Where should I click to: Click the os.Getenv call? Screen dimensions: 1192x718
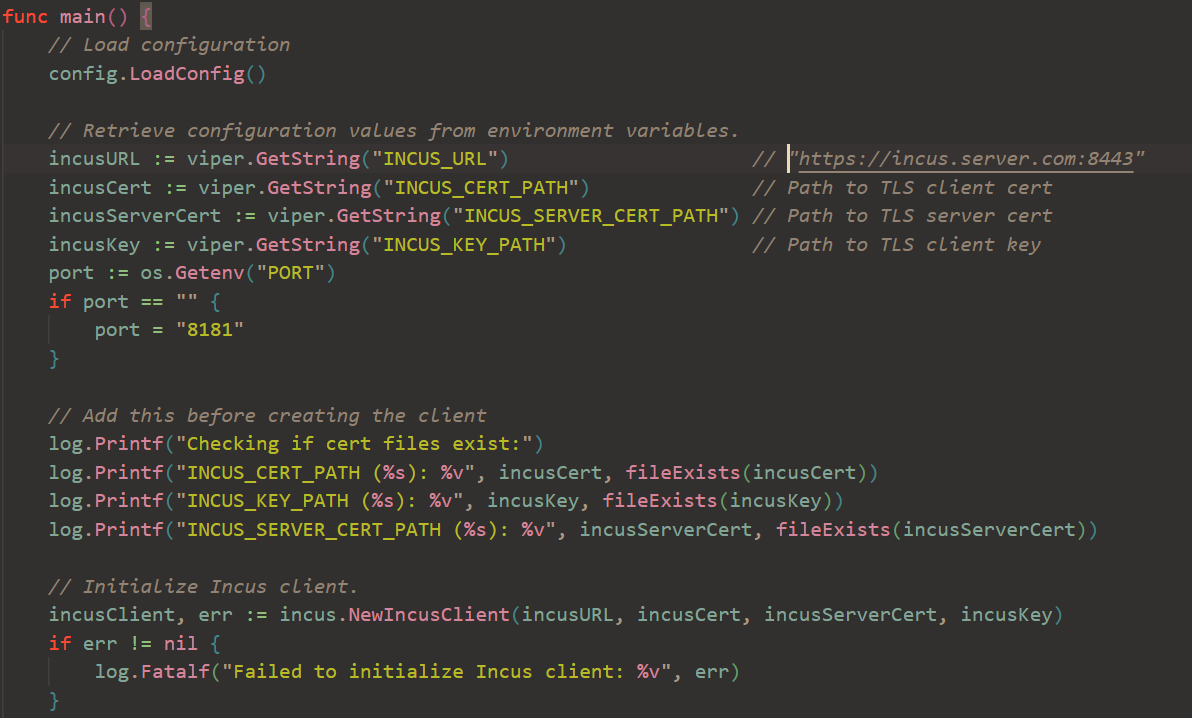click(192, 273)
